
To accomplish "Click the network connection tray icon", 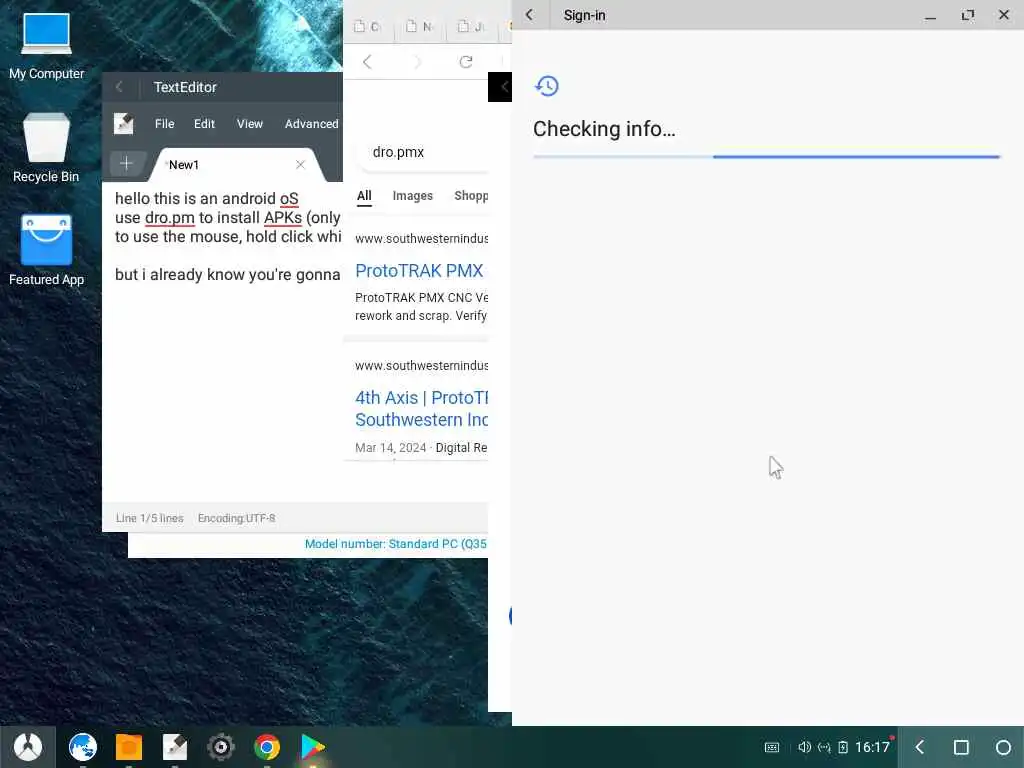I will click(x=824, y=747).
